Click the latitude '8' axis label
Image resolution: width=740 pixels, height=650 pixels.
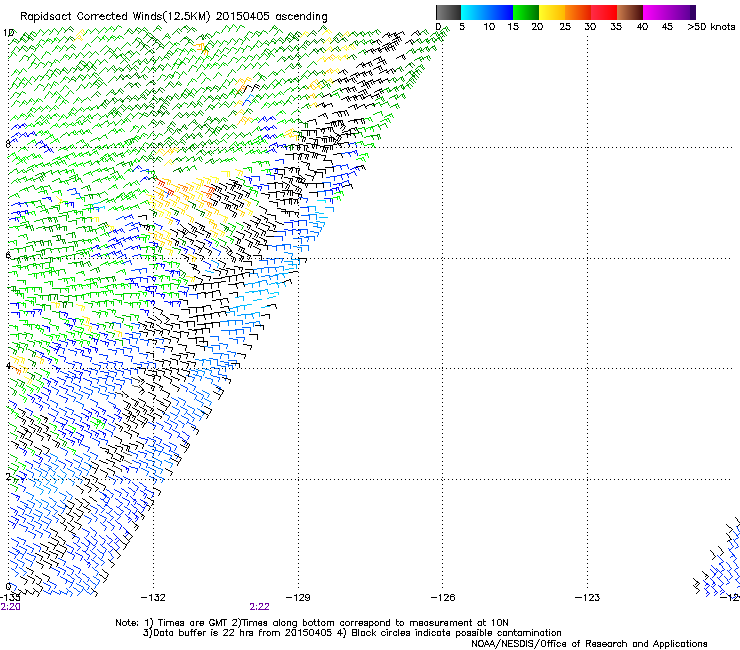[x=8, y=144]
